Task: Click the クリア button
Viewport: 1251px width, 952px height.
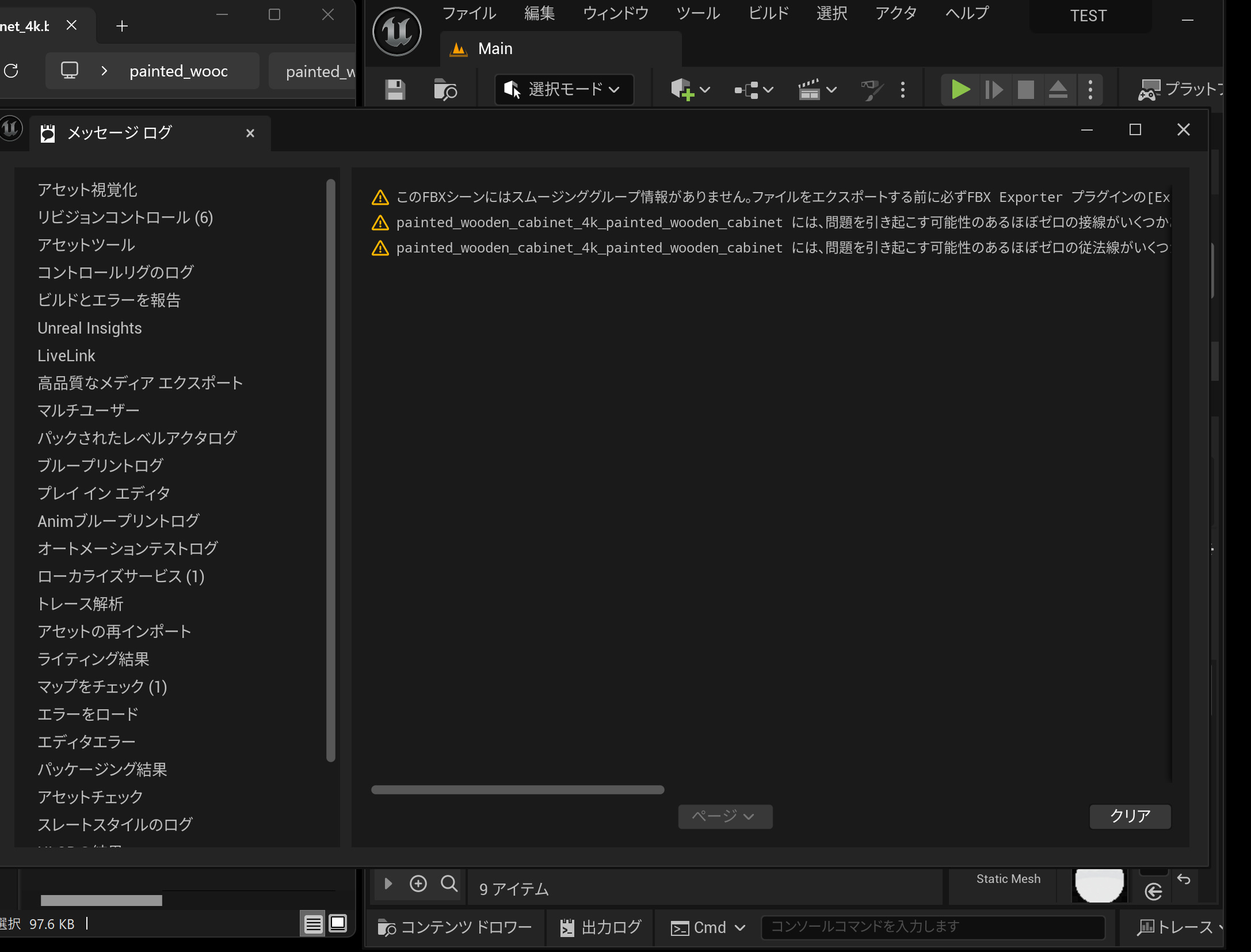Action: [x=1130, y=816]
